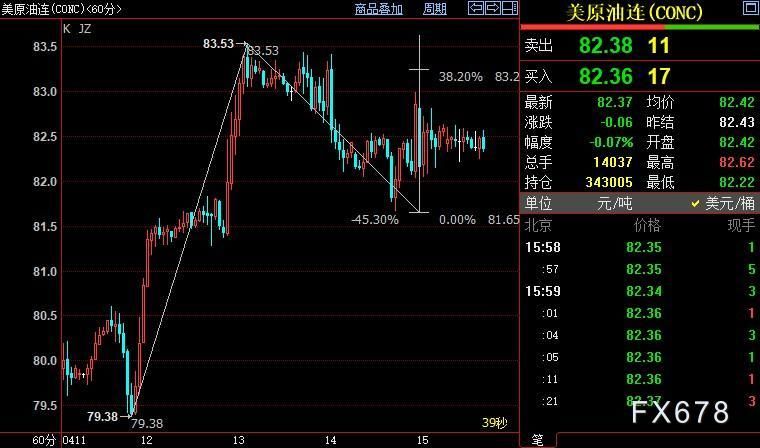Click the split-panel layout icon

pos(509,8)
